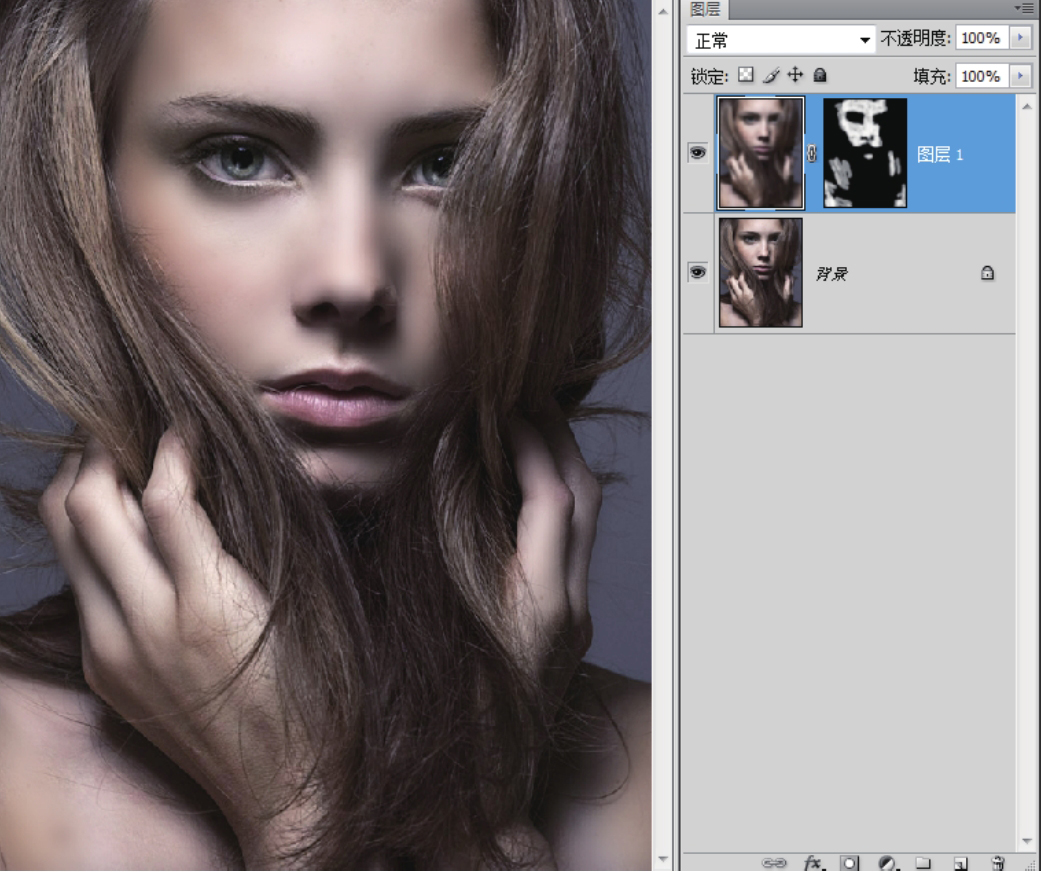Open the layer style fx menu
The image size is (1041, 872).
(812, 862)
